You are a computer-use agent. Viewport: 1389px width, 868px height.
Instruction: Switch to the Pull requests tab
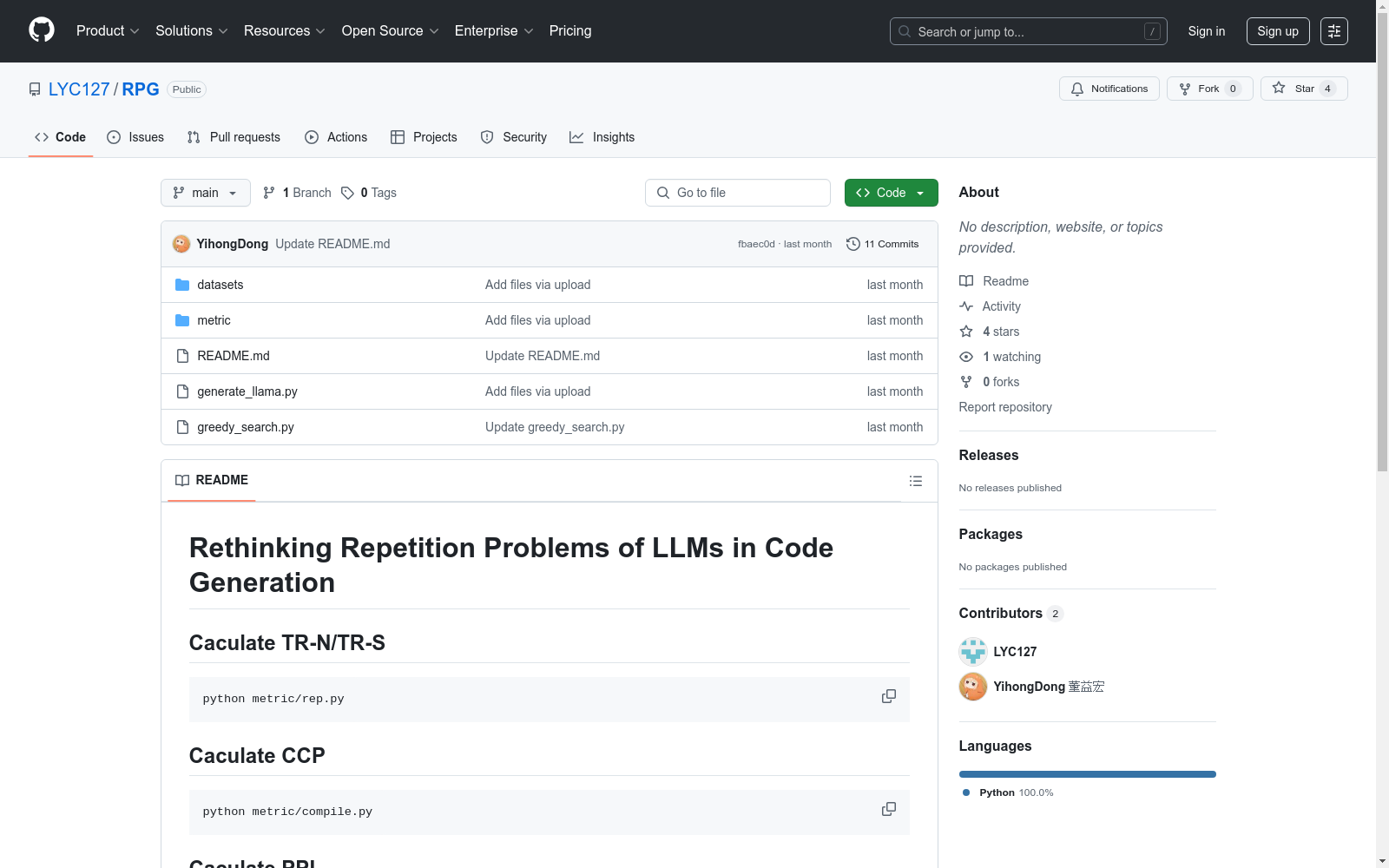pos(234,137)
